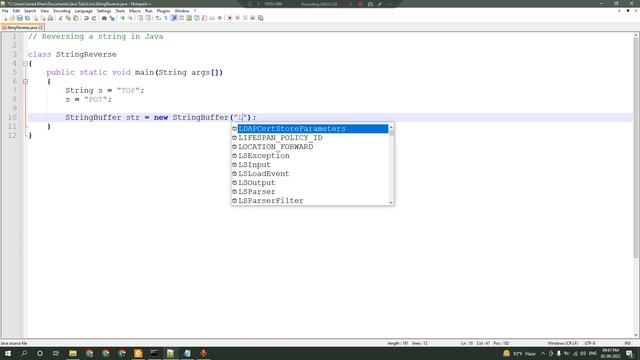Open Replace using the toolbar icon
The width and height of the screenshot is (640, 360).
[112, 18]
